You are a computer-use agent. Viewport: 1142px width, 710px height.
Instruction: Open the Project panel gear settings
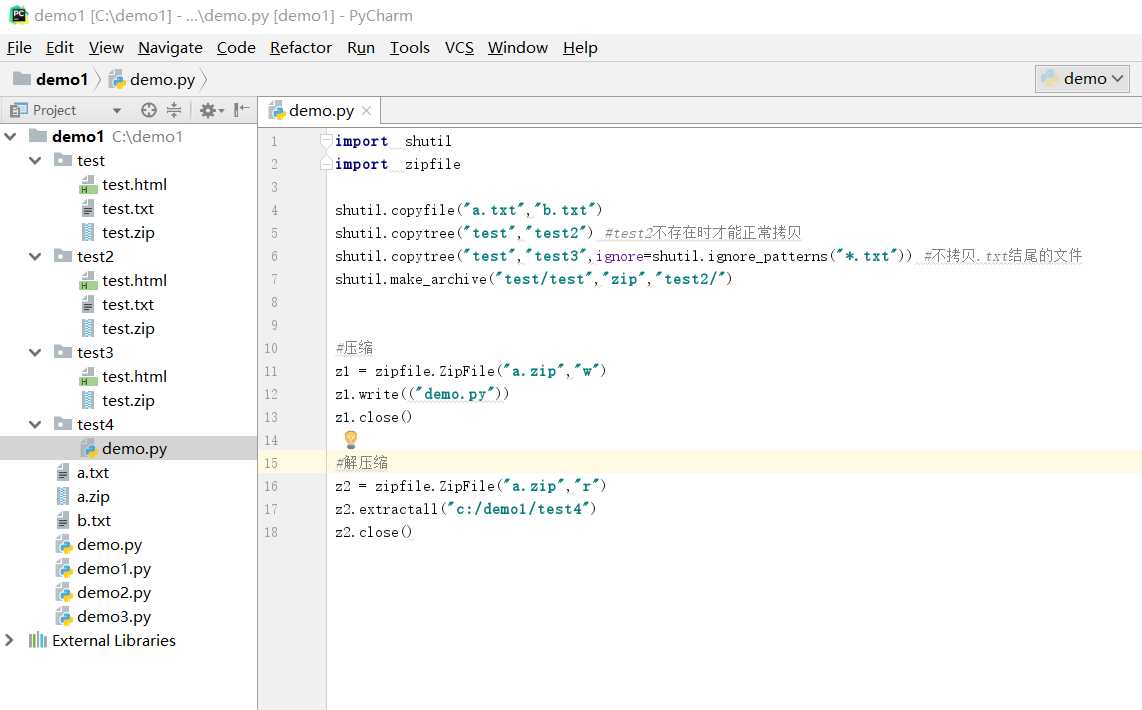211,110
